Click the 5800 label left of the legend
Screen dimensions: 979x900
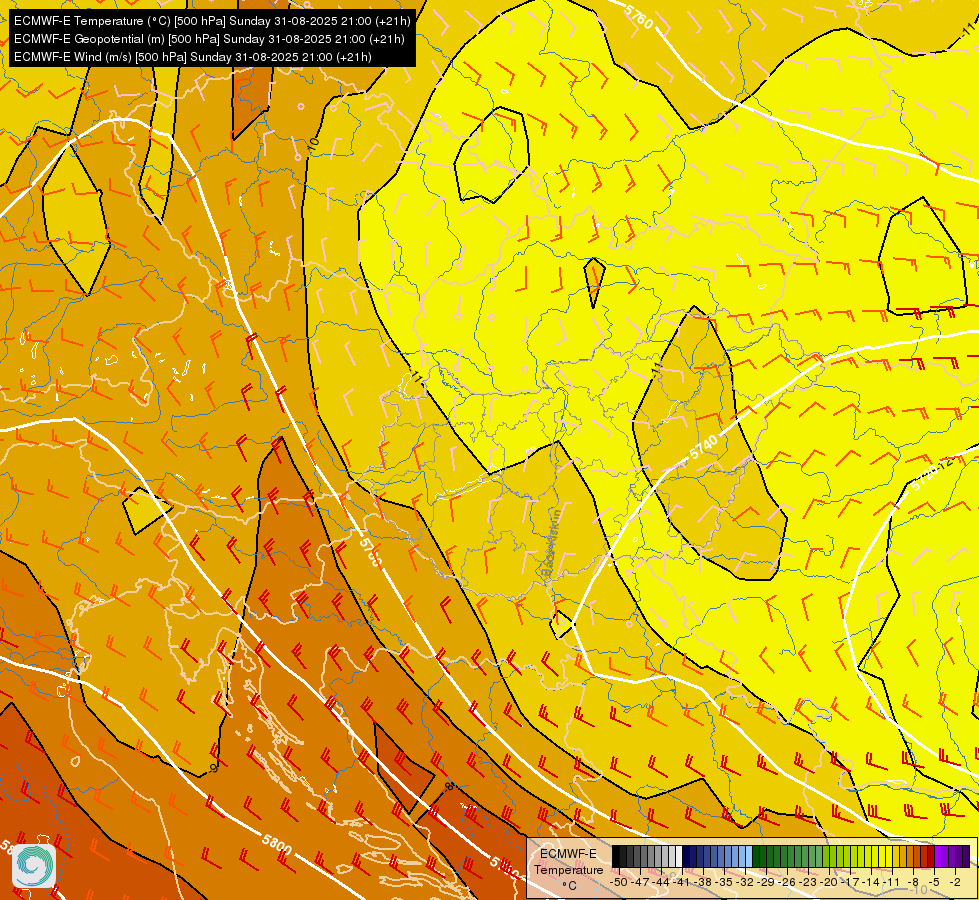[x=277, y=844]
